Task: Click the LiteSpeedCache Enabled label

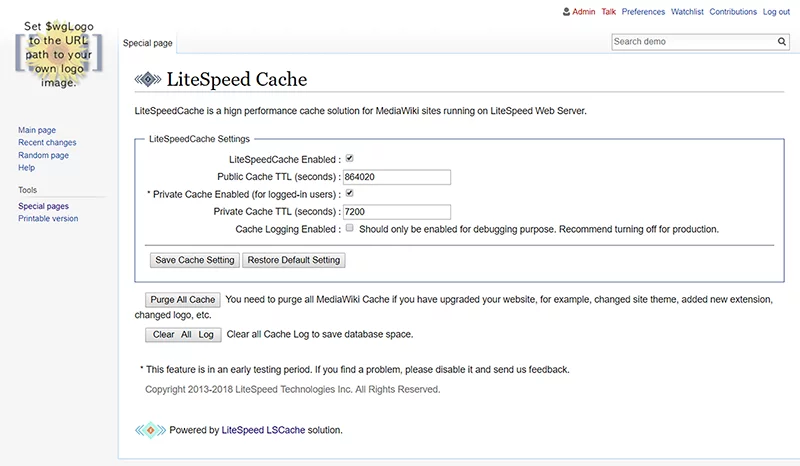Action: 285,160
